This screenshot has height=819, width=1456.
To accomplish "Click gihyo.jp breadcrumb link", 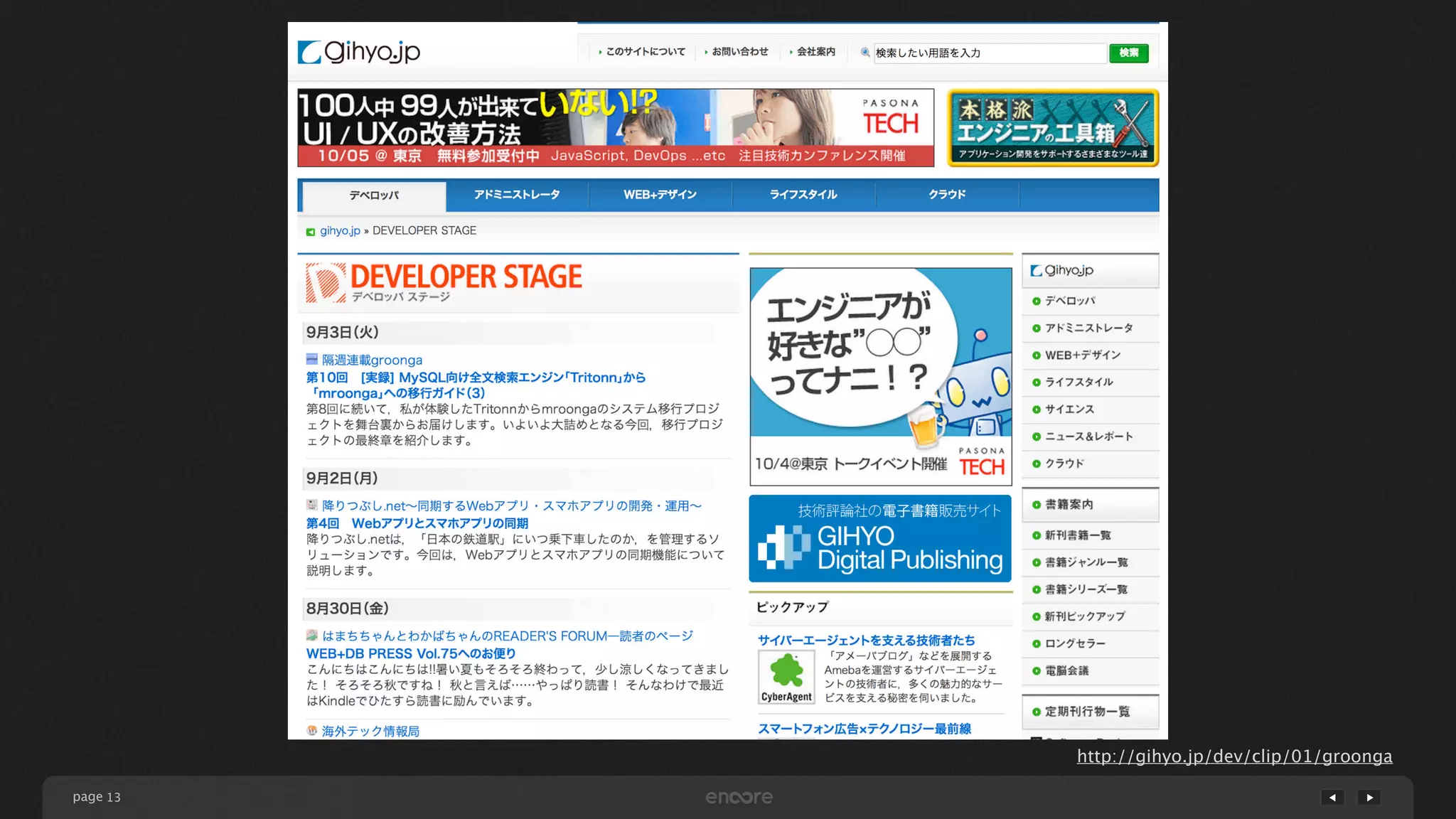I will (x=340, y=231).
